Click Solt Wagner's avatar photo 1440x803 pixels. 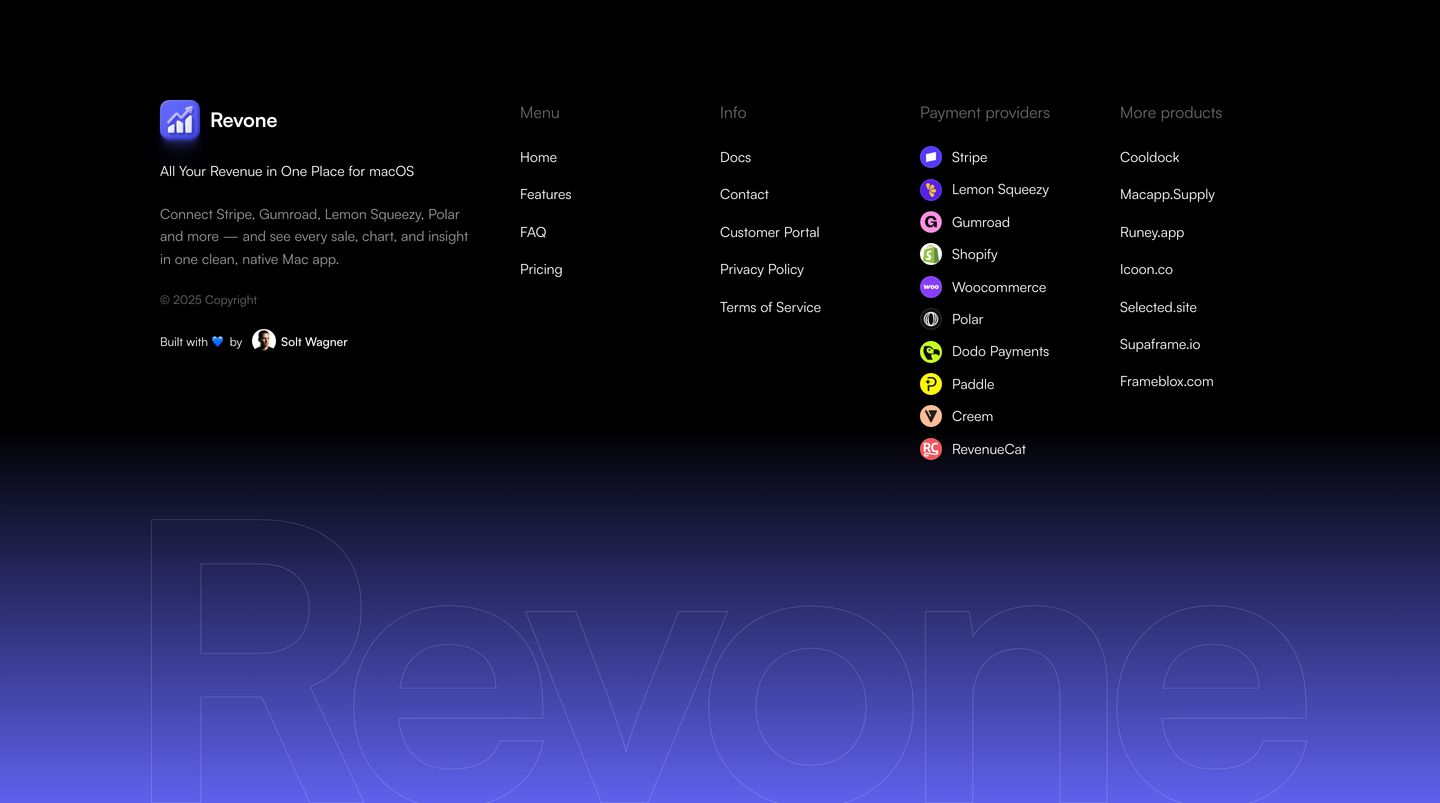264,341
